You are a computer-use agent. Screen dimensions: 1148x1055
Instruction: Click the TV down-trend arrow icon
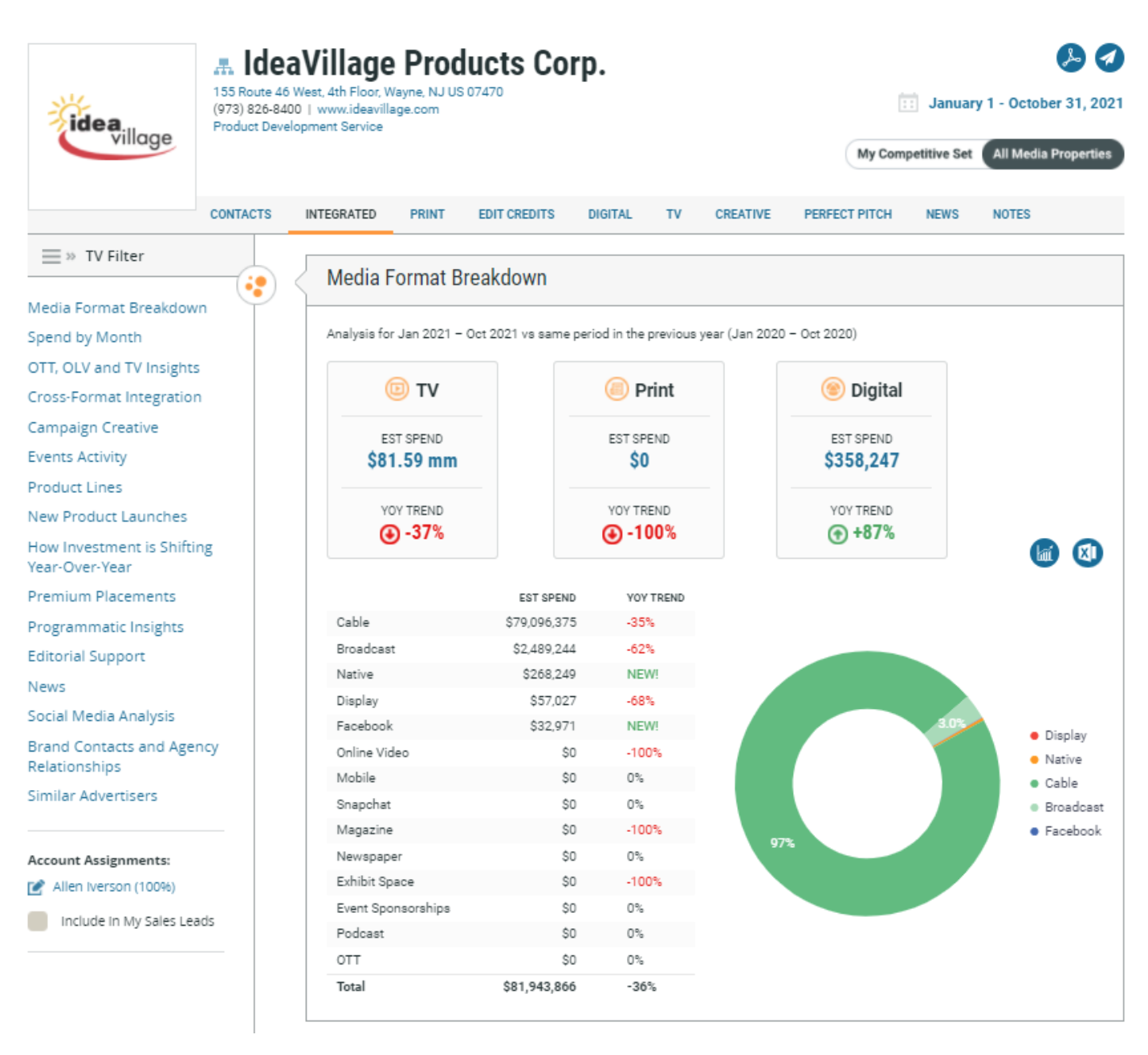(390, 534)
